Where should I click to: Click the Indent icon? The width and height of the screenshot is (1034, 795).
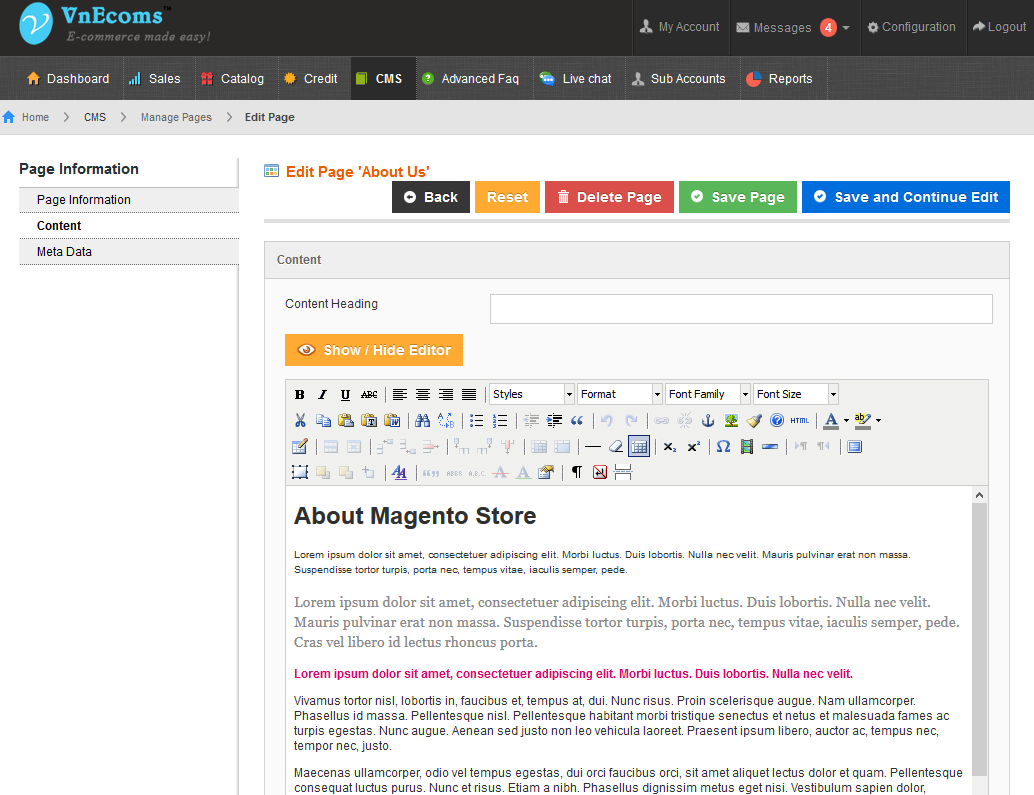pos(554,421)
